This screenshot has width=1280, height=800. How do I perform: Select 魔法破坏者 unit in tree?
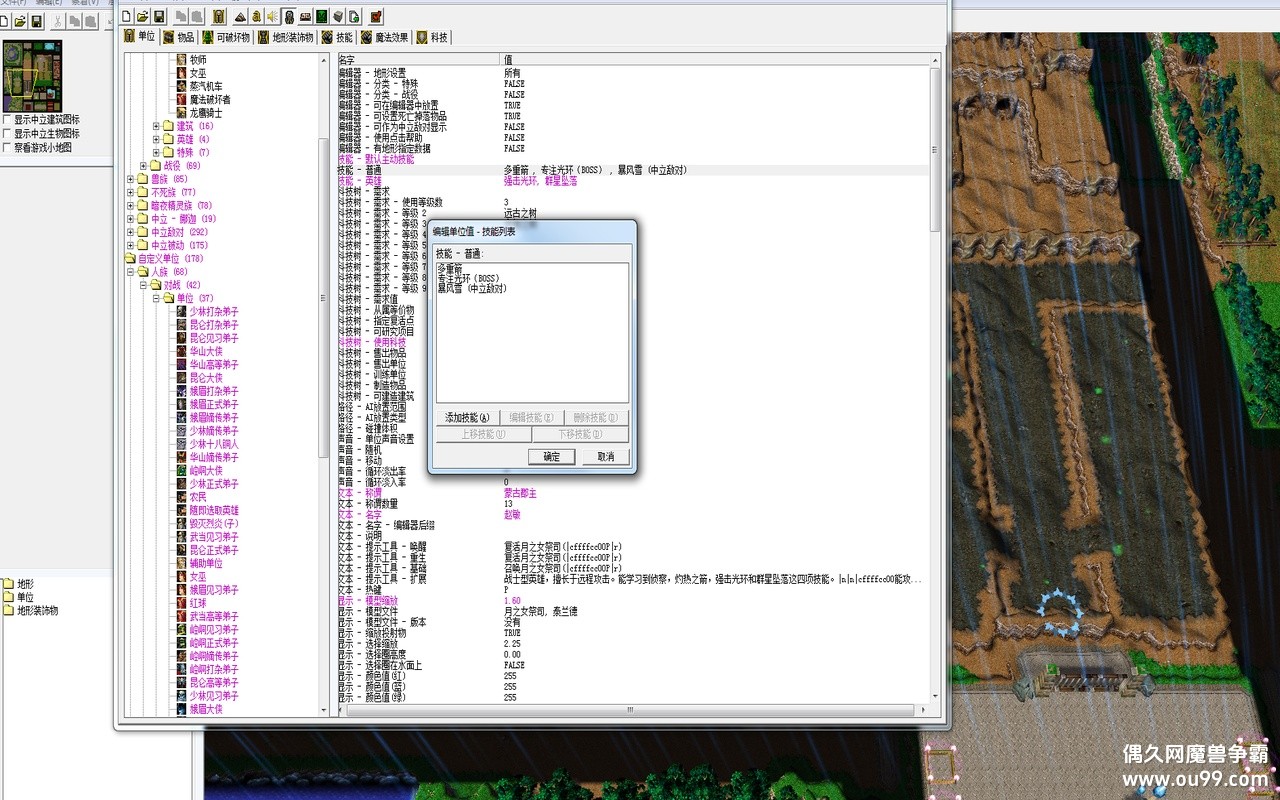pyautogui.click(x=210, y=99)
